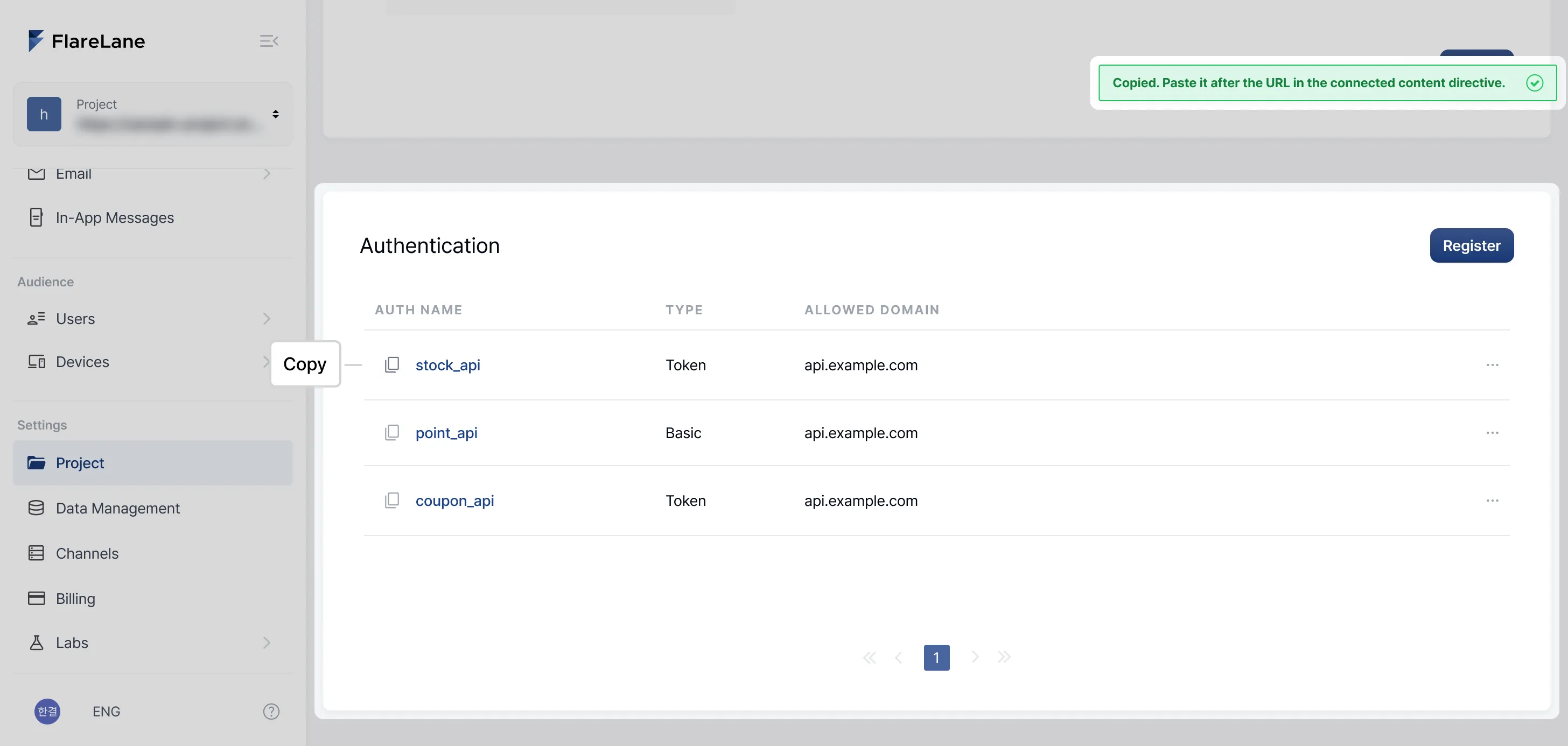
Task: Copy the stock_api auth name
Action: [x=392, y=364]
